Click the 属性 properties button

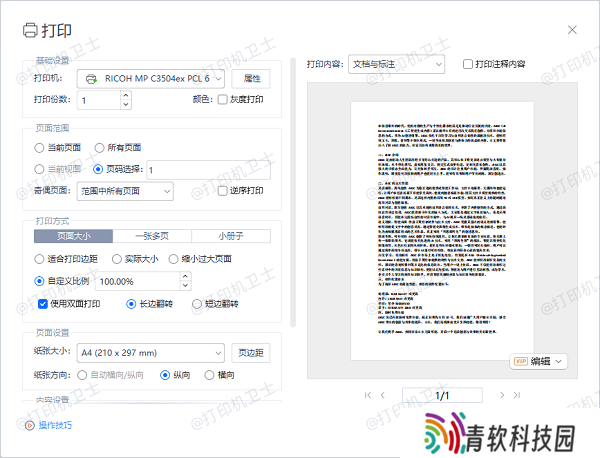point(251,79)
